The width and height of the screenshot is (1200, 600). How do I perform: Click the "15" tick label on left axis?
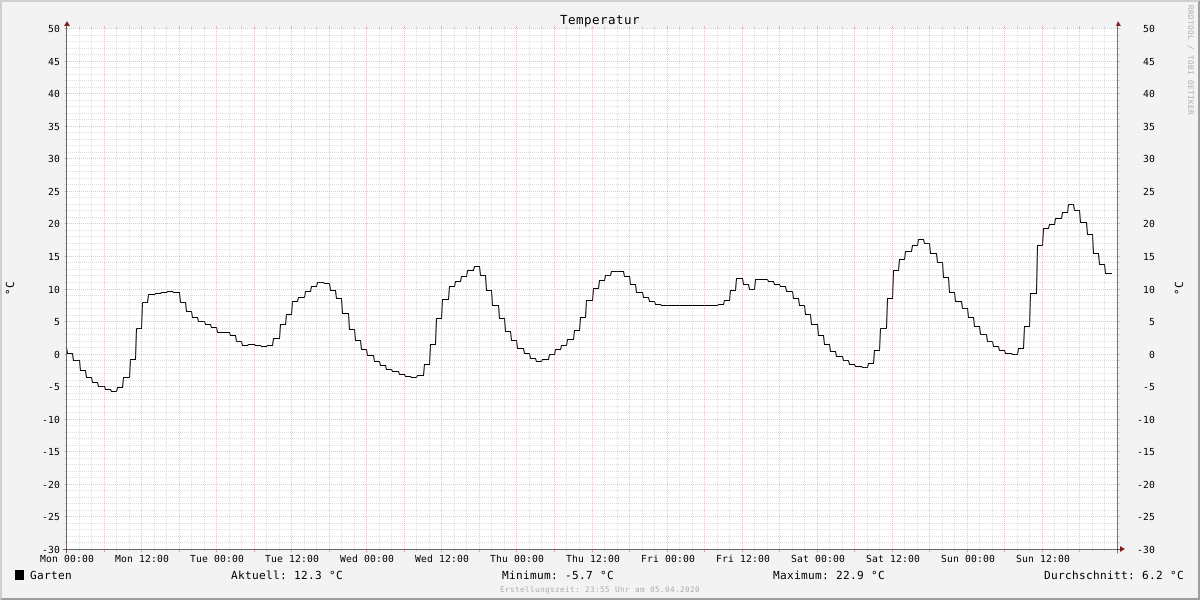tap(54, 256)
